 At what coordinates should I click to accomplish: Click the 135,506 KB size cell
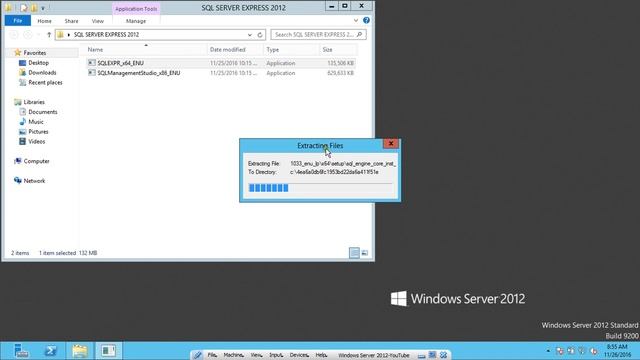340,63
